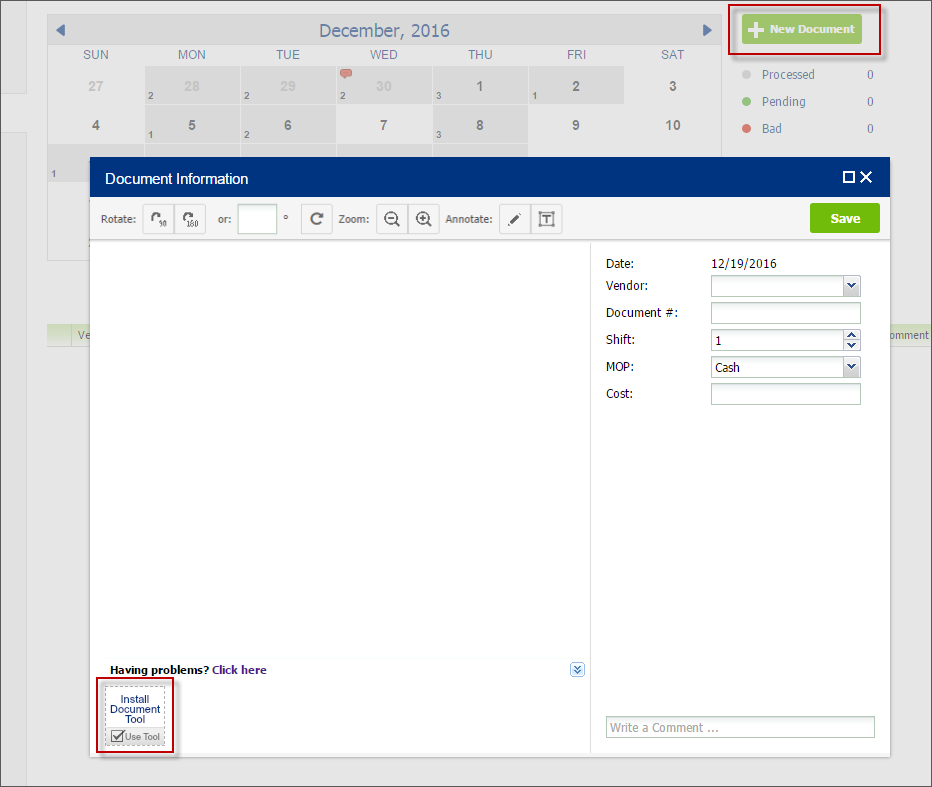Expand the Having problems chevron
The height and width of the screenshot is (787, 932).
click(577, 669)
